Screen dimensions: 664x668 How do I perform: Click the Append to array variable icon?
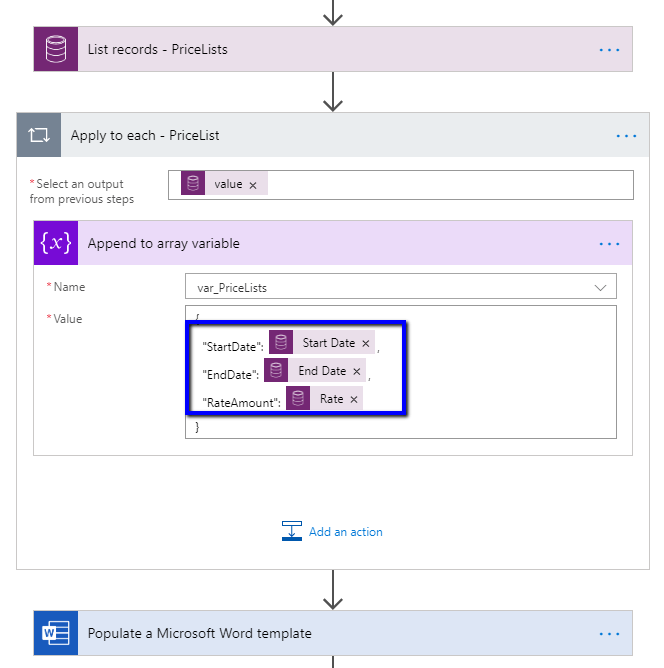[56, 243]
